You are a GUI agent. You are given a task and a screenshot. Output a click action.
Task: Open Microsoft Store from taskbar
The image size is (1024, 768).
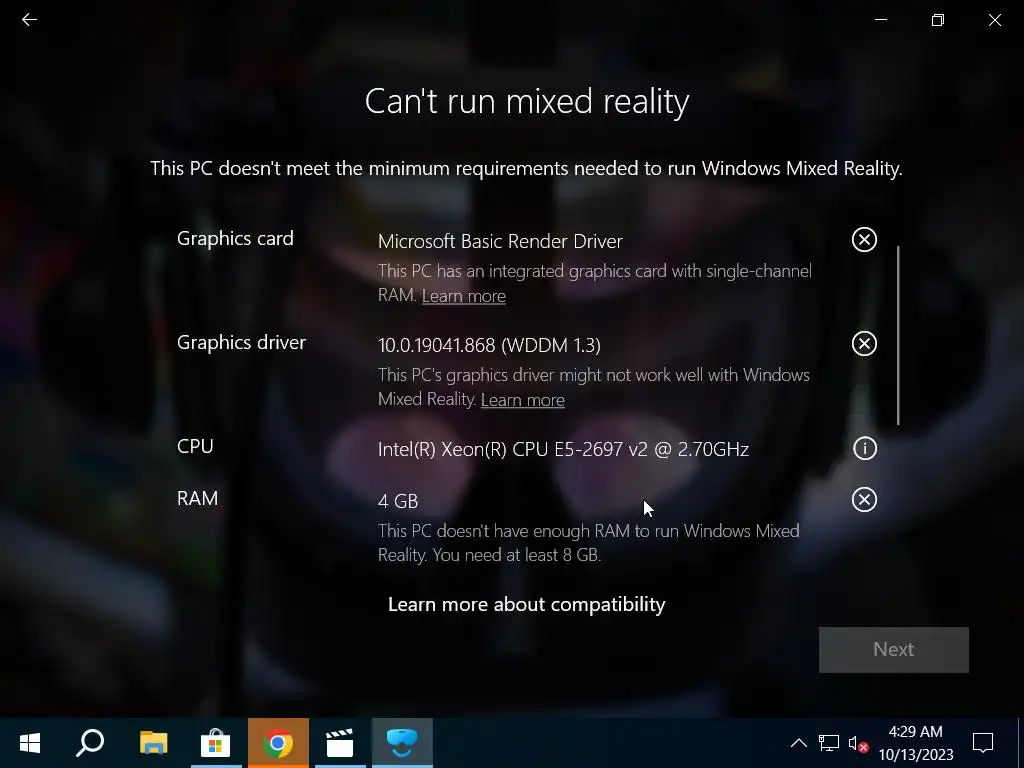click(216, 743)
